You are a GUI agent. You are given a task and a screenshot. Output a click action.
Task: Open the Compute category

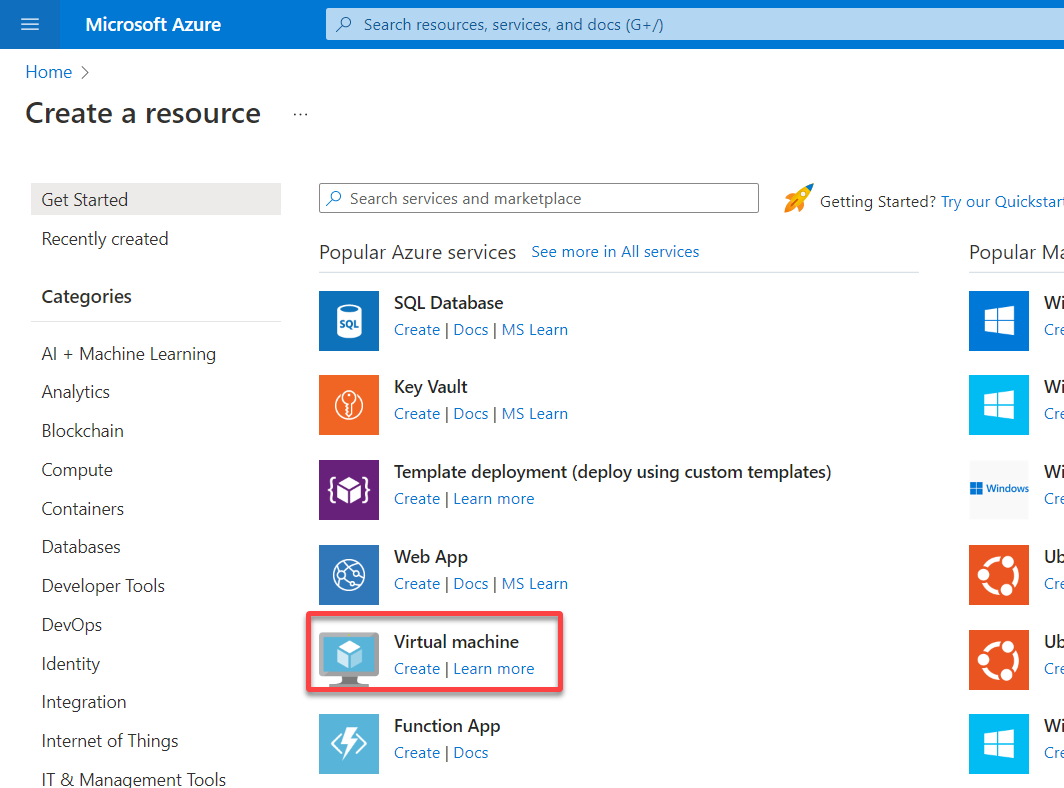coord(77,470)
